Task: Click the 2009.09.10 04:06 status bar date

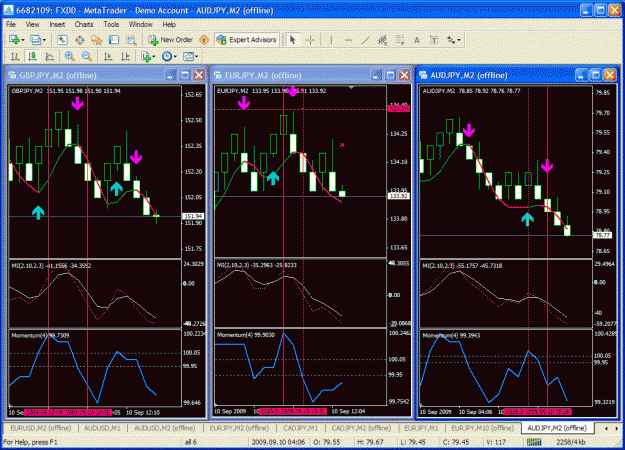Action: point(278,442)
